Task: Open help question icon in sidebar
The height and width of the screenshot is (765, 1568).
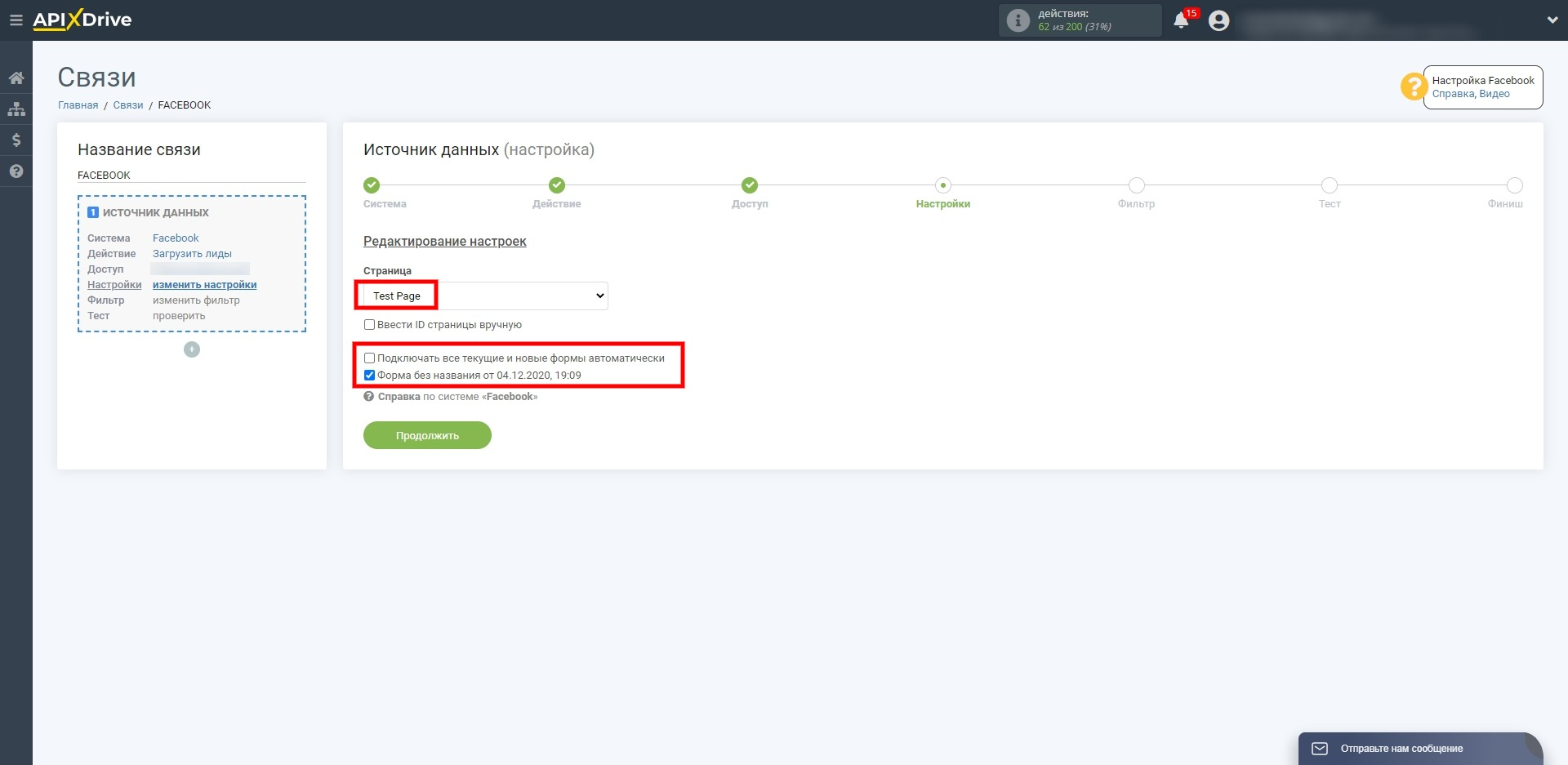Action: [16, 171]
